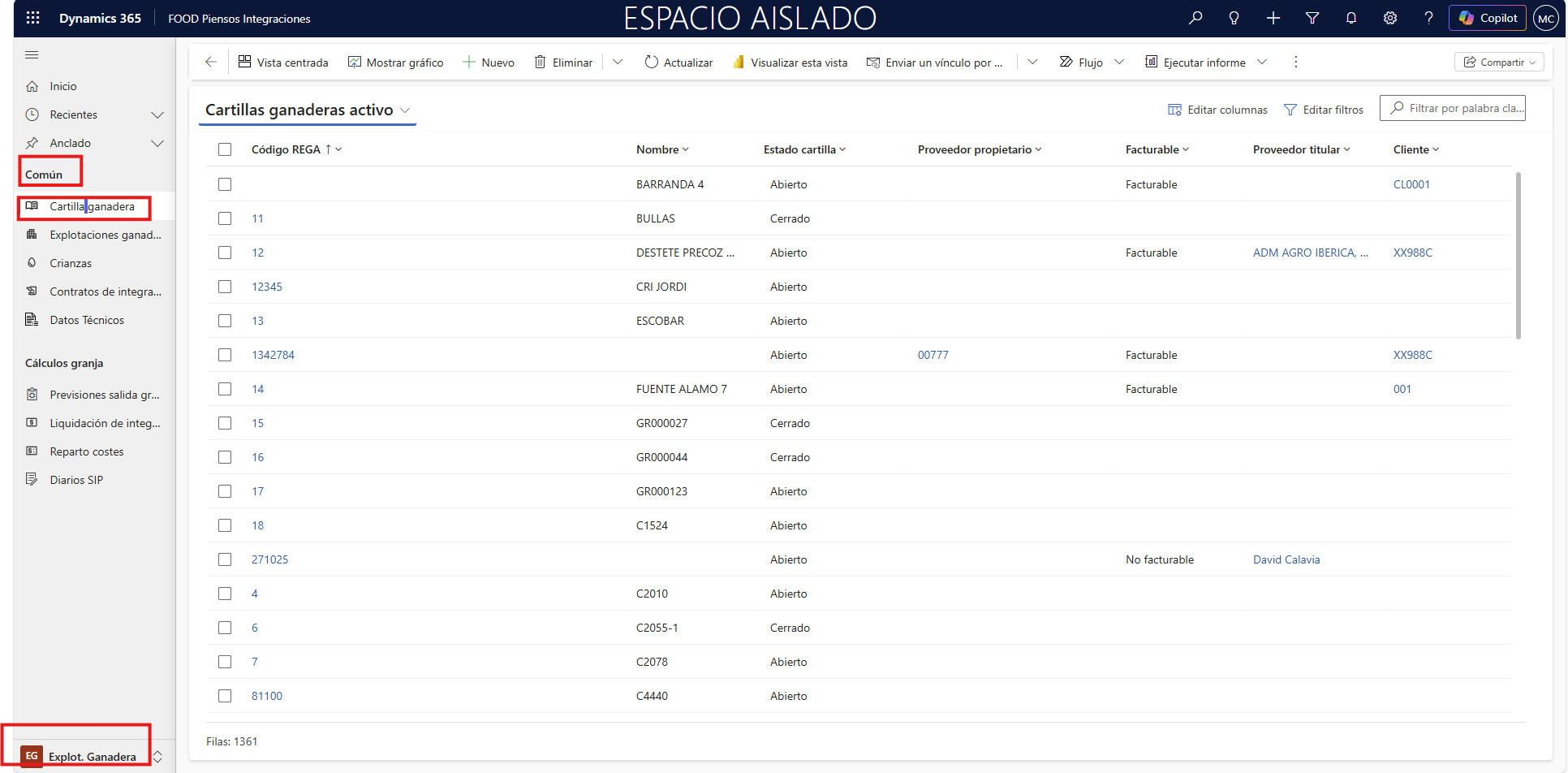Open the app launcher waffle icon
This screenshot has height=773, width=1568.
(x=32, y=18)
